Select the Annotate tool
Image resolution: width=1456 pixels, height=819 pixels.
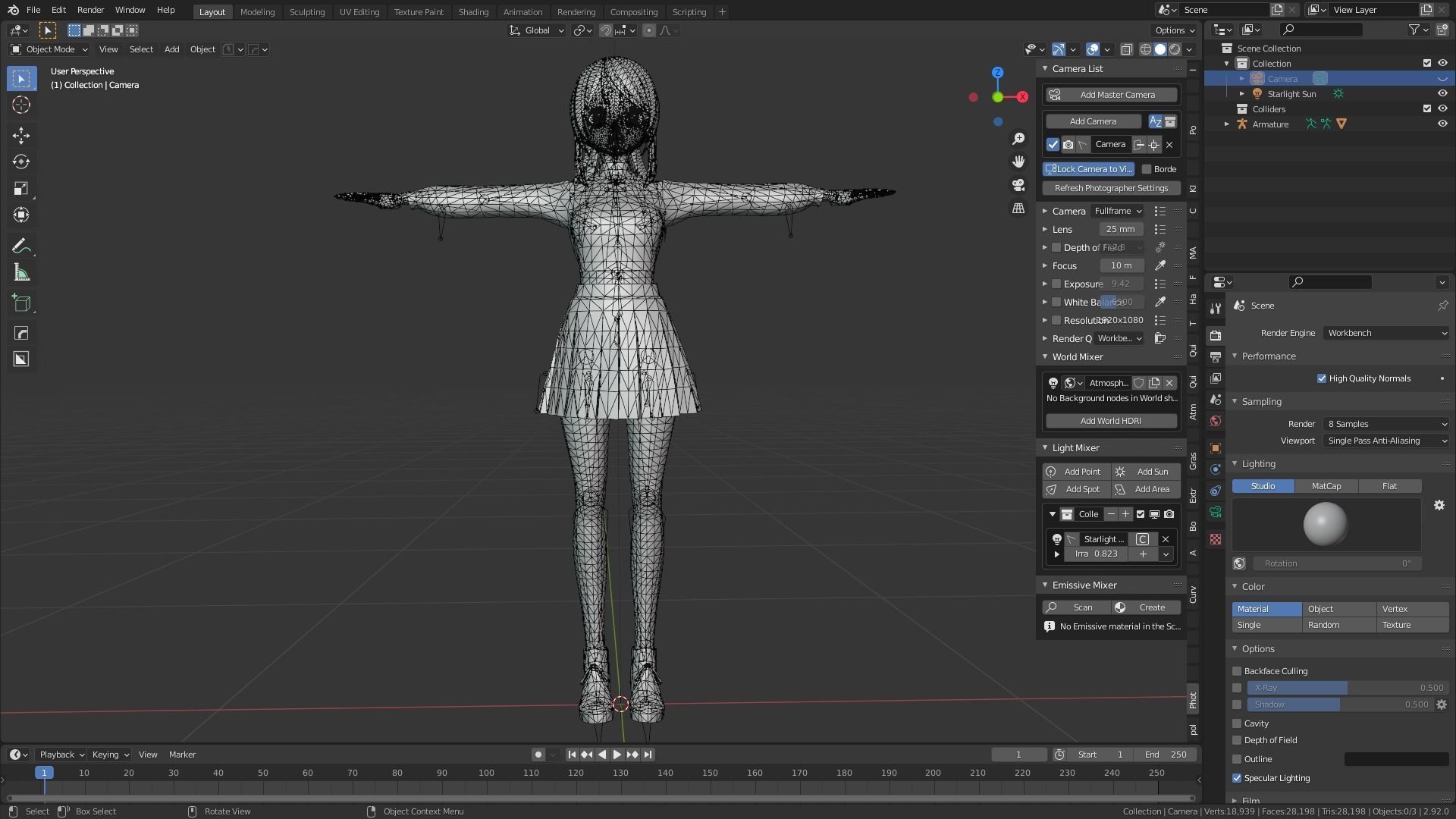pyautogui.click(x=21, y=246)
